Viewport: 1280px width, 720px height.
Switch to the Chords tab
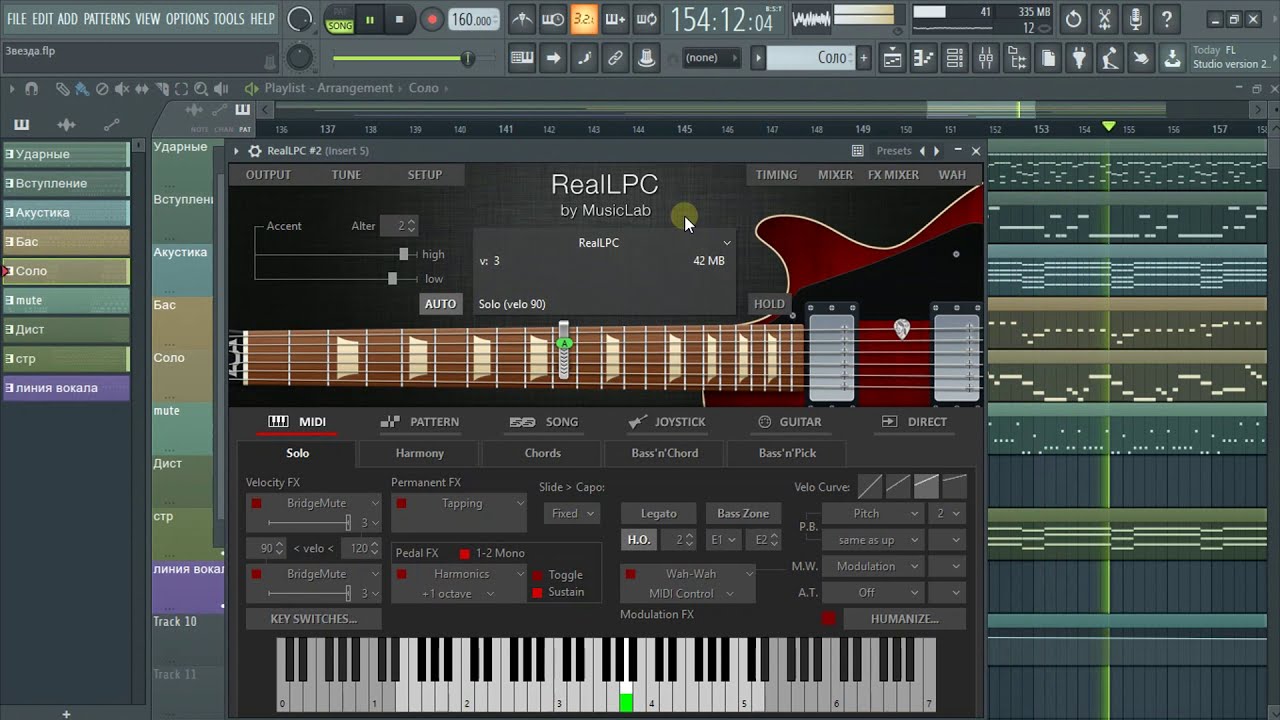543,453
